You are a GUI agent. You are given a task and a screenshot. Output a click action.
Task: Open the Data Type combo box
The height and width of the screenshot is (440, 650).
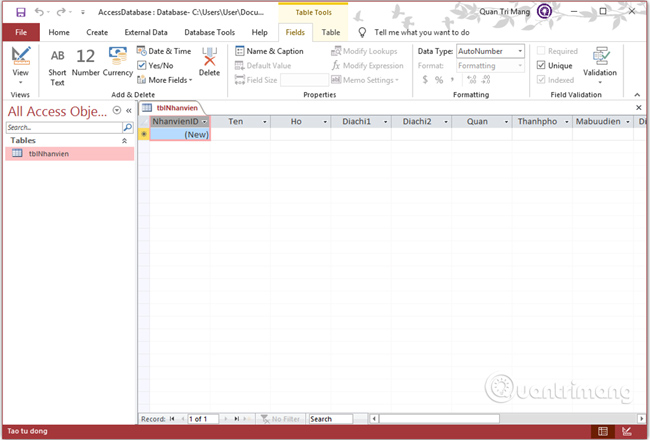pyautogui.click(x=490, y=51)
